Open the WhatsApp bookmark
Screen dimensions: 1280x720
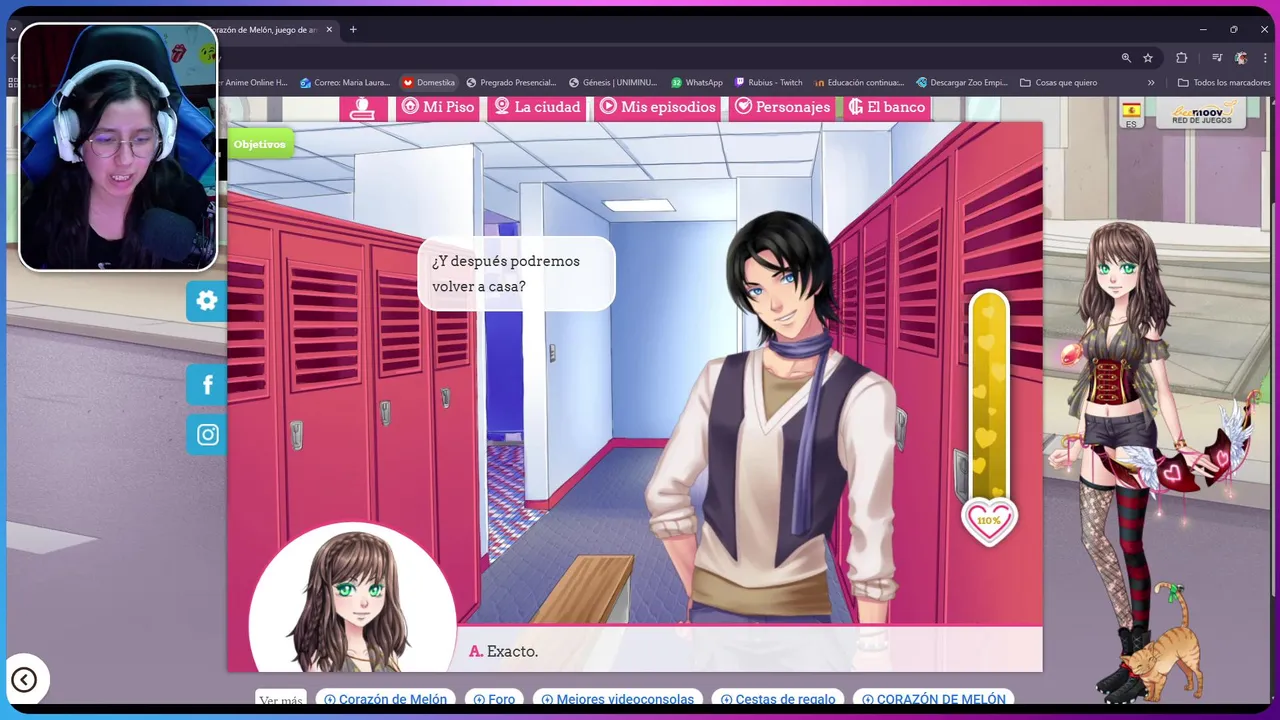point(697,83)
